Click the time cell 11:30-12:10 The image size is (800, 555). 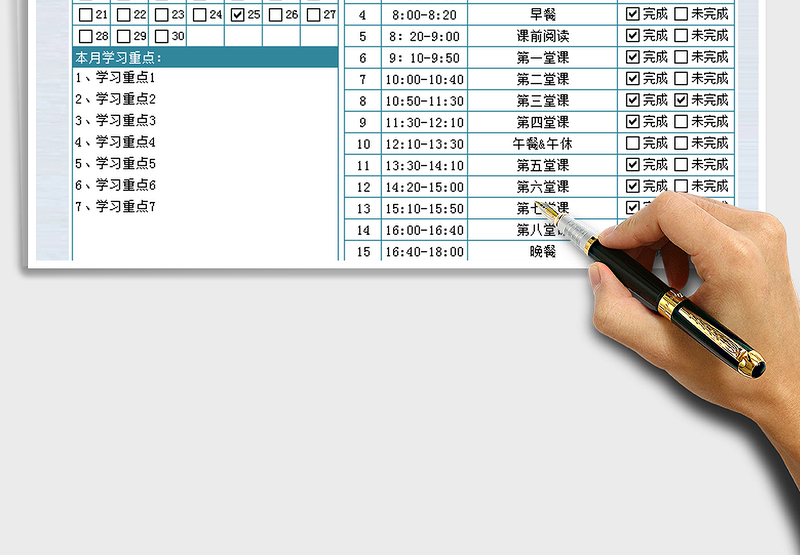point(424,122)
